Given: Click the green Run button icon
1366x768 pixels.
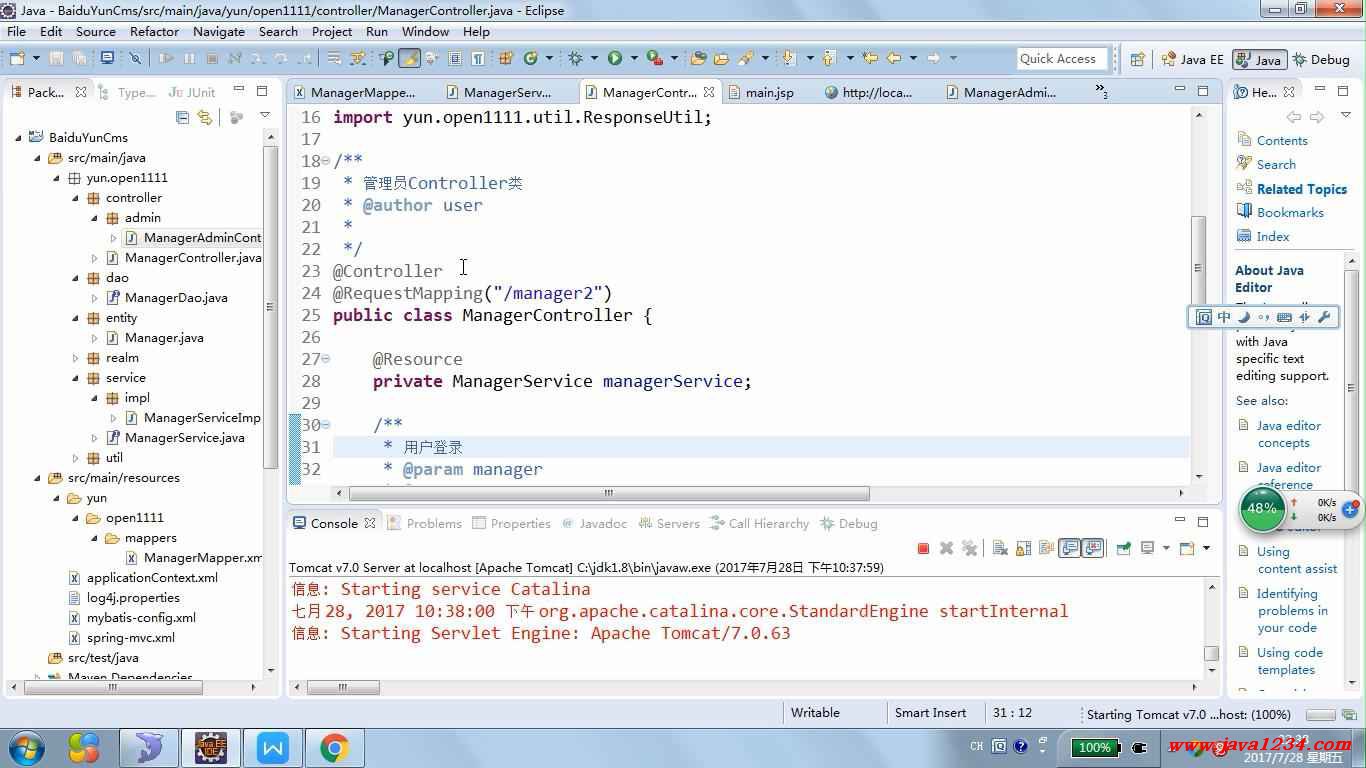Looking at the screenshot, I should [615, 58].
